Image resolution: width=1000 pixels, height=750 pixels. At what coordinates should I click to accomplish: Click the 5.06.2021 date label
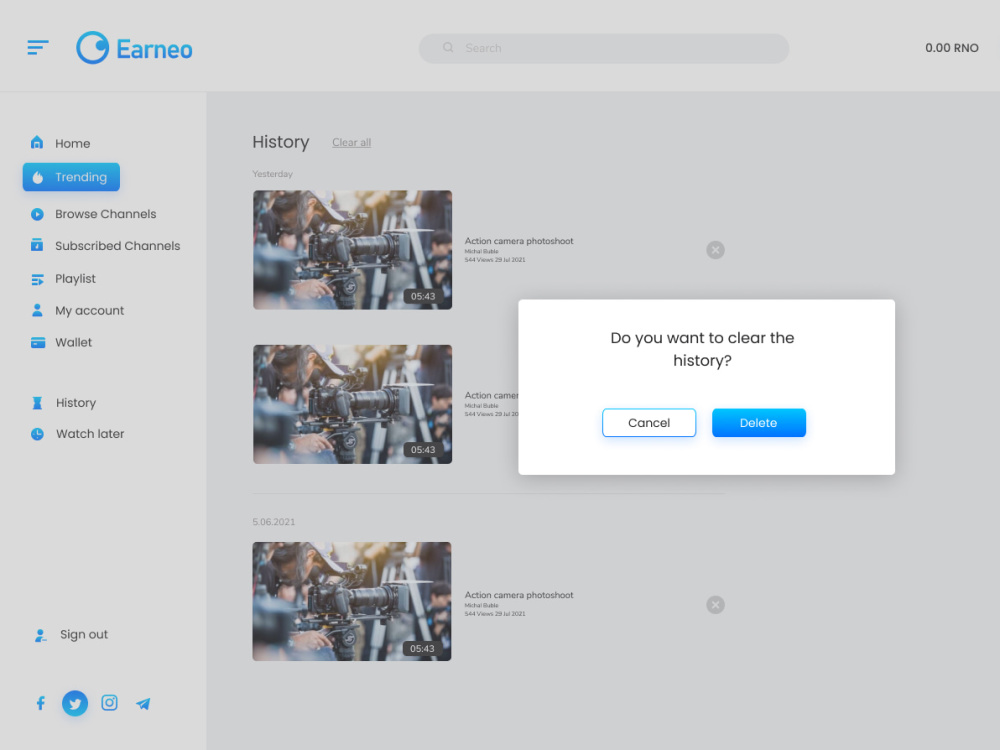pos(274,522)
